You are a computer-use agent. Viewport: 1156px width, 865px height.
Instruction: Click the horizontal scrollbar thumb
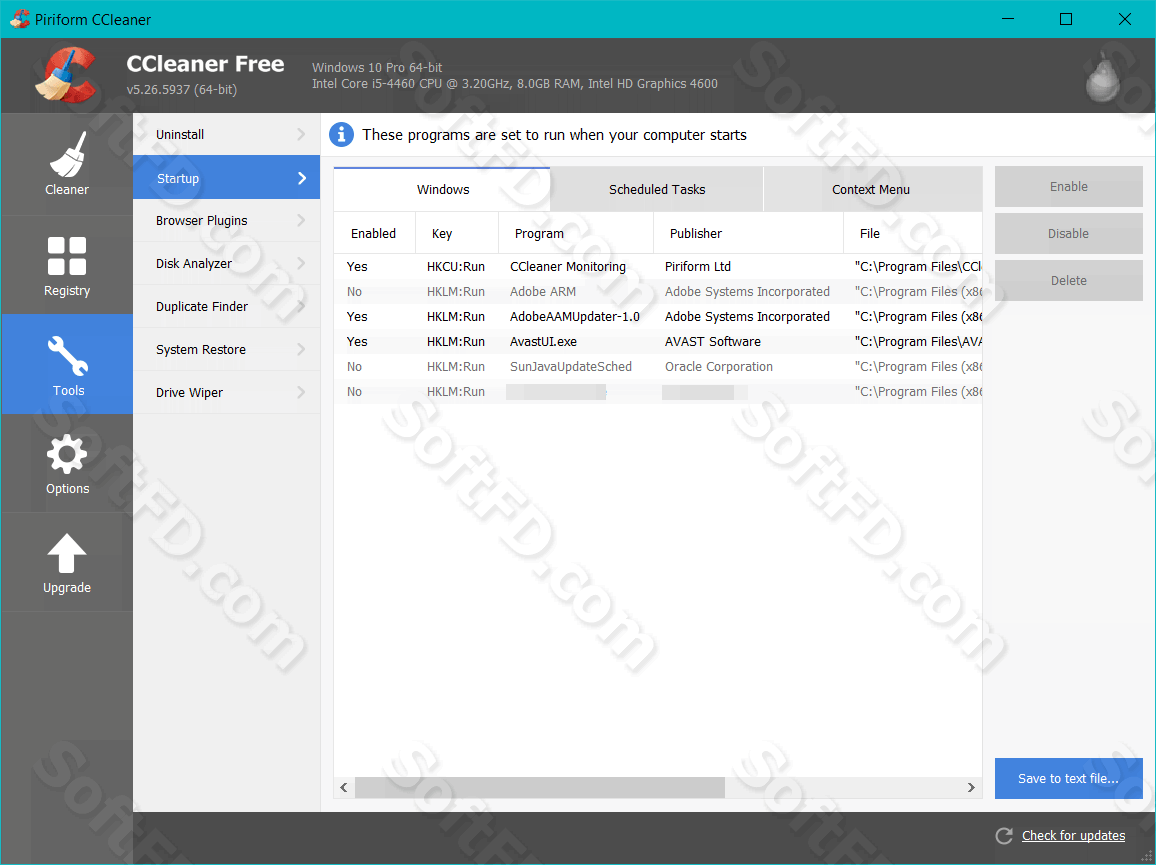540,788
